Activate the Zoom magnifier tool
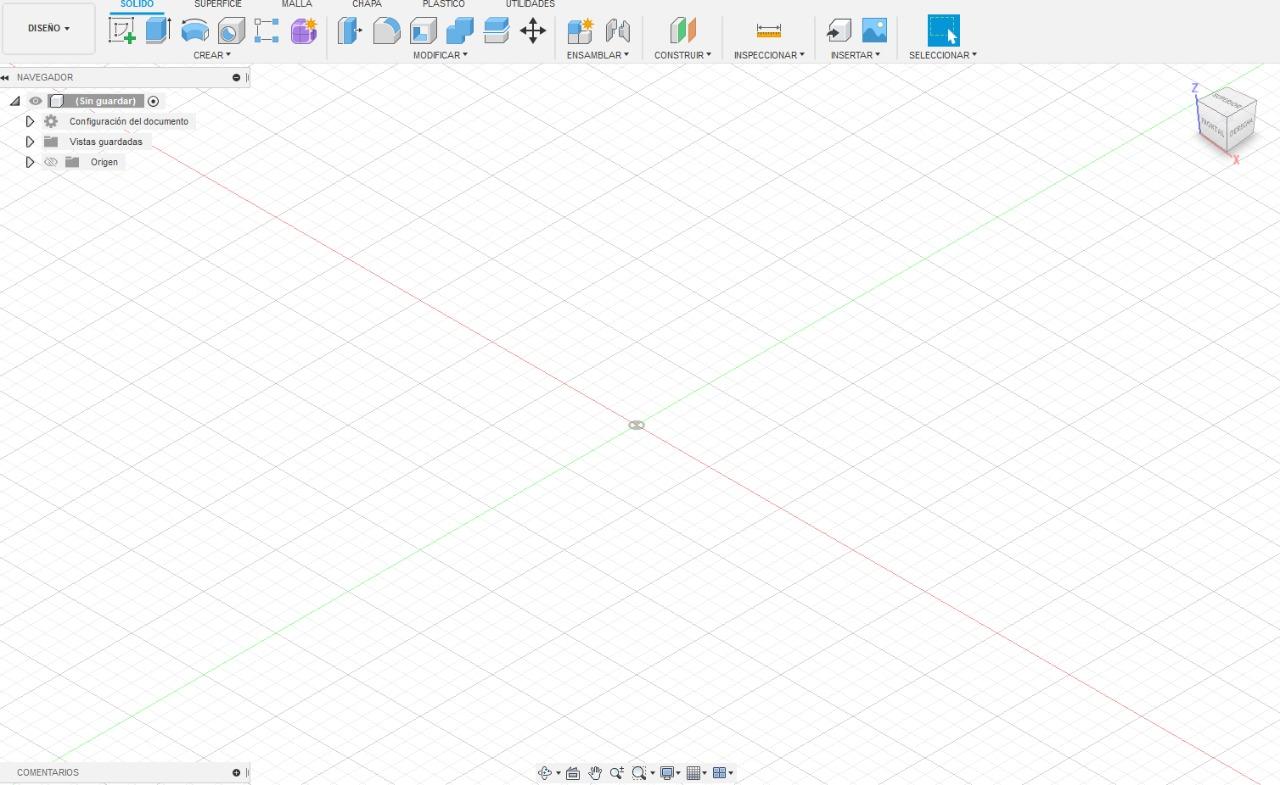Image resolution: width=1280 pixels, height=785 pixels. point(617,773)
